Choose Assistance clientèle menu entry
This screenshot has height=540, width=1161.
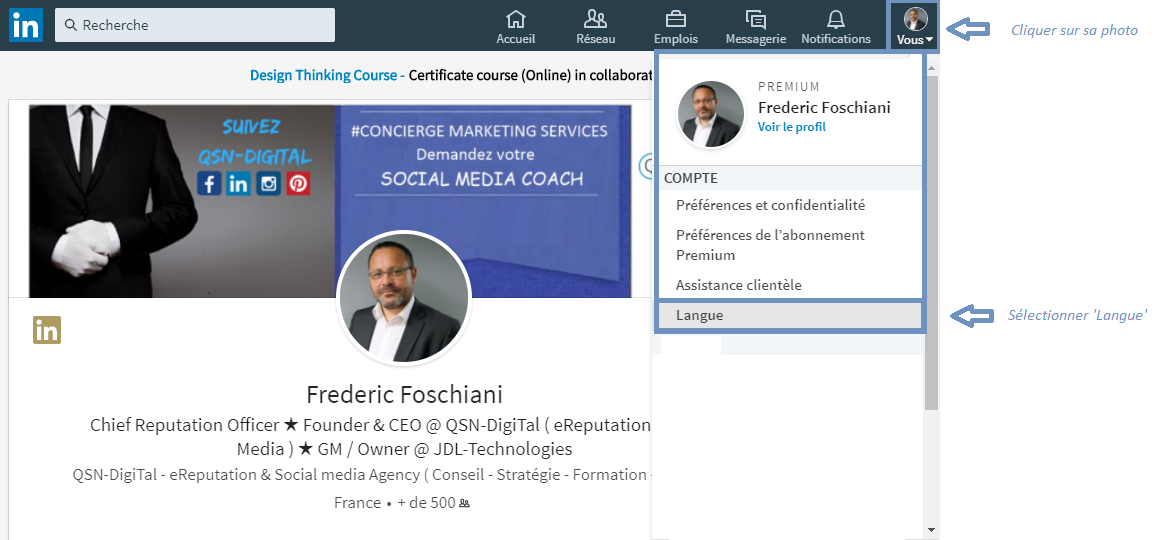pyautogui.click(x=738, y=285)
